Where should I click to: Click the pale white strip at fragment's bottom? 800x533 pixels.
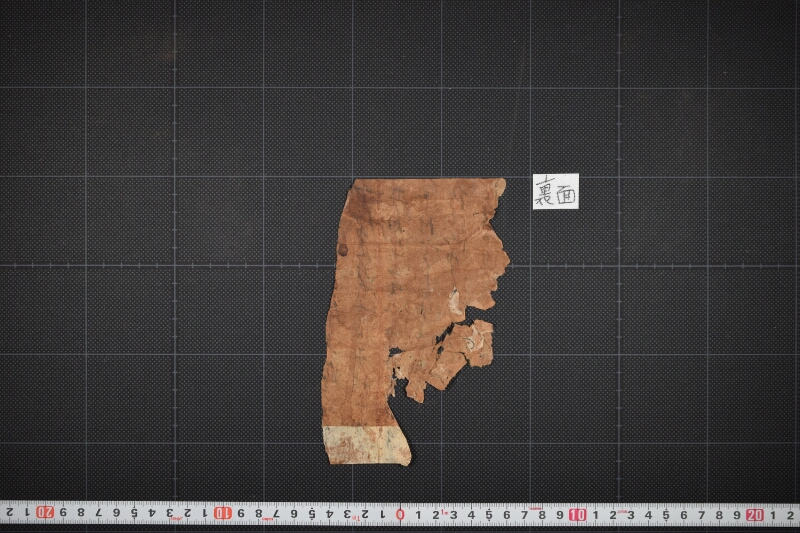[x=366, y=445]
